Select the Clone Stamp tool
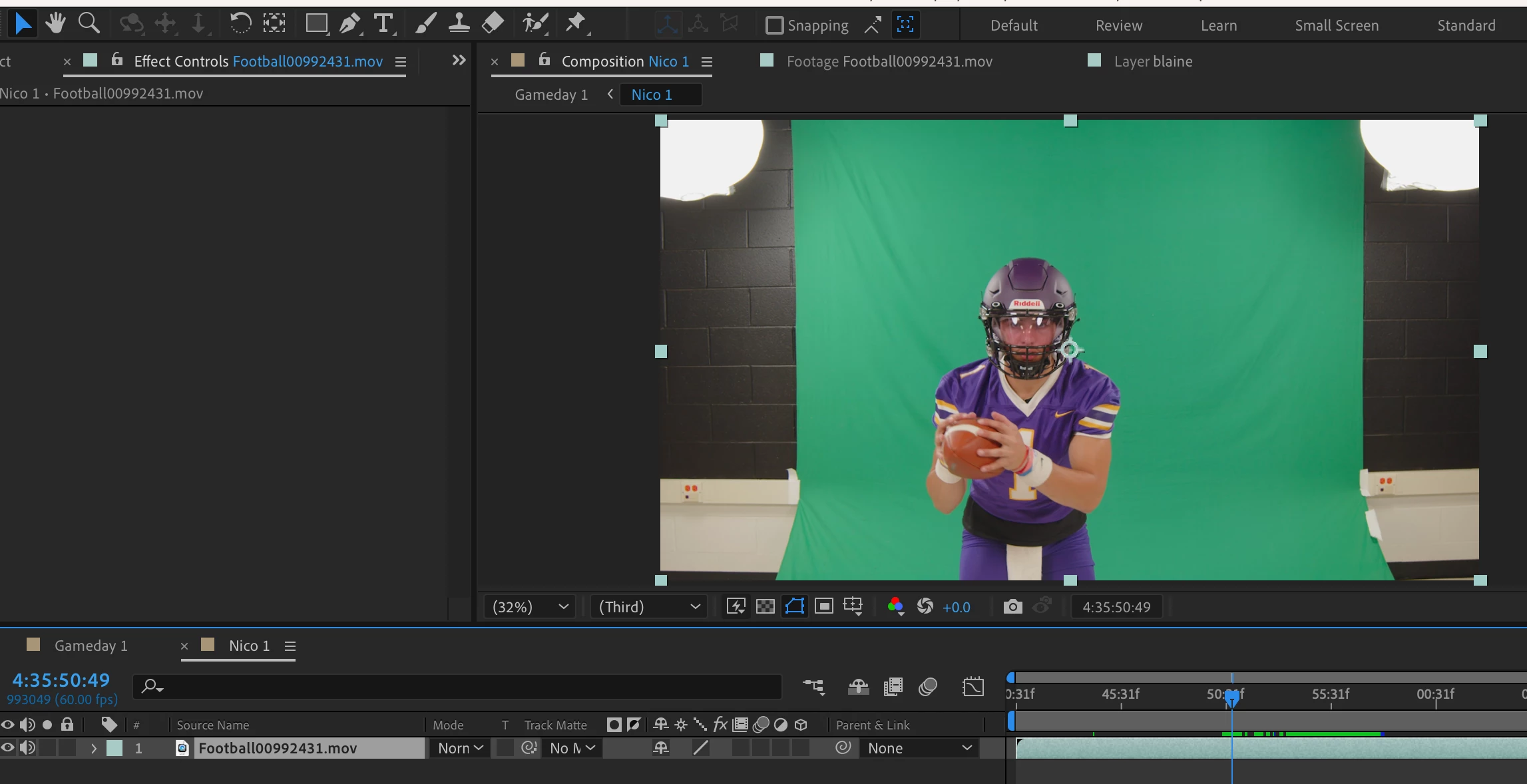 [459, 24]
